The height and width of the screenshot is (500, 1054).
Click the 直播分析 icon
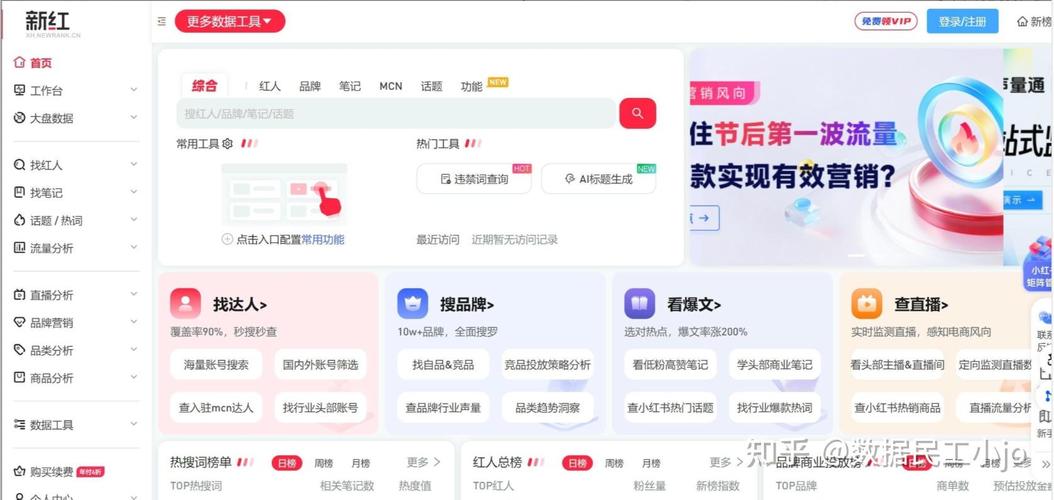pos(19,294)
